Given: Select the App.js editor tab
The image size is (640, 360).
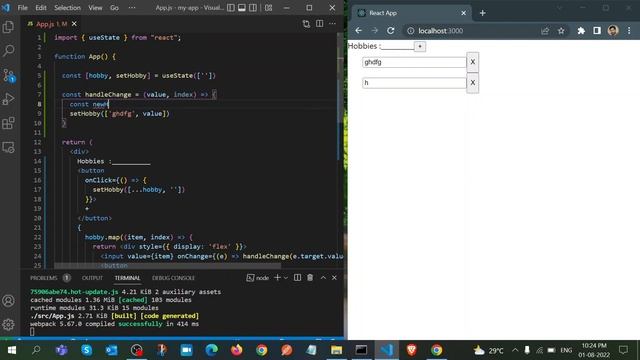Looking at the screenshot, I should [51, 24].
